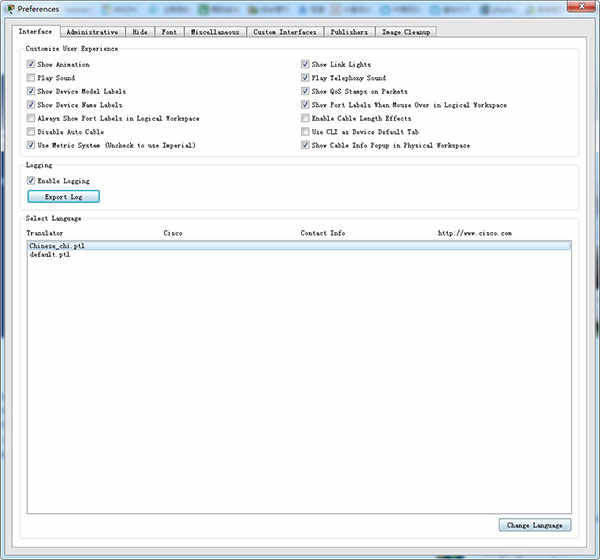Toggle Show Cable Info Popup in Physical Workspace
This screenshot has width=600, height=560.
click(305, 145)
